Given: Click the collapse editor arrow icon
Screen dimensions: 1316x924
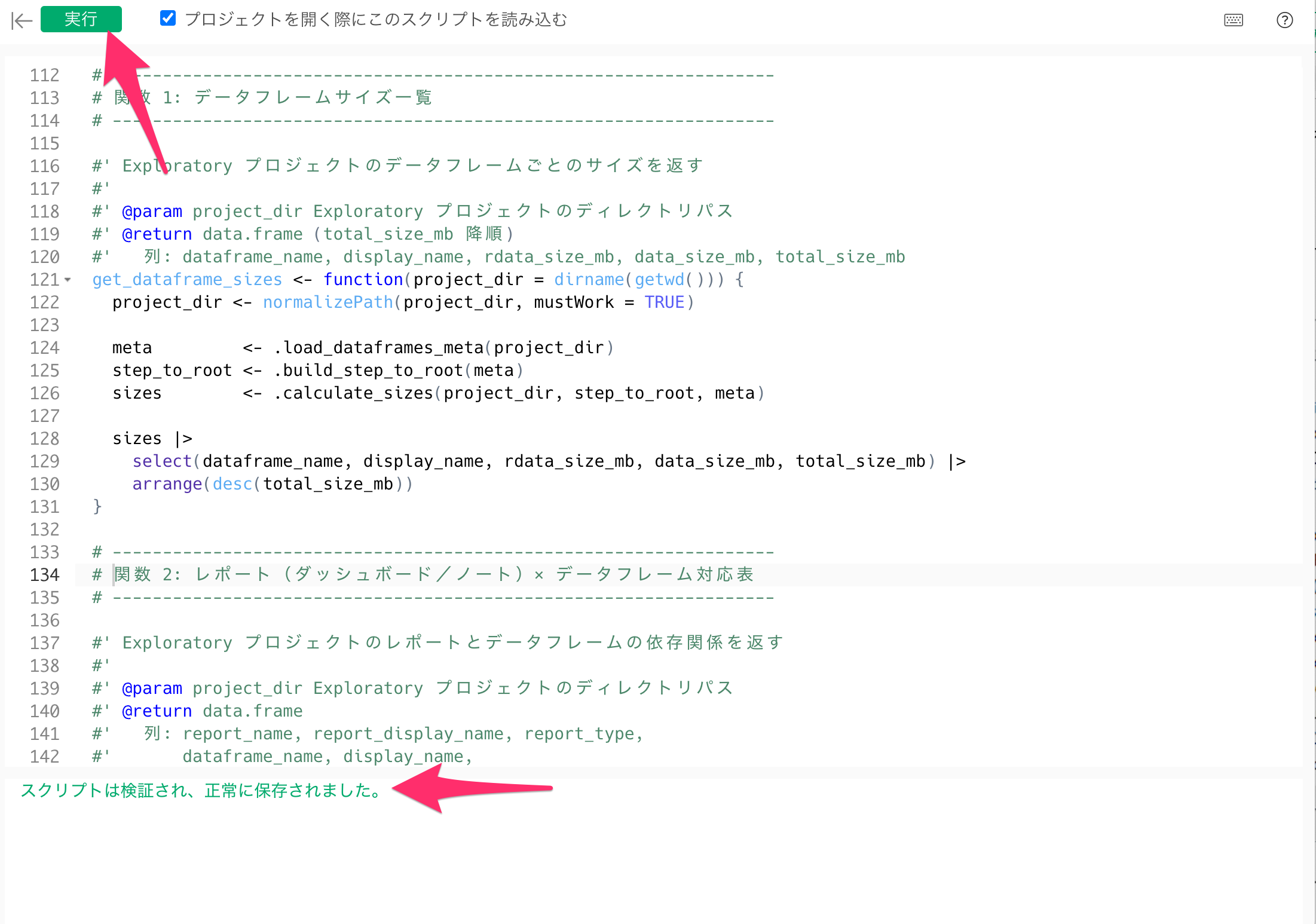Looking at the screenshot, I should [22, 20].
